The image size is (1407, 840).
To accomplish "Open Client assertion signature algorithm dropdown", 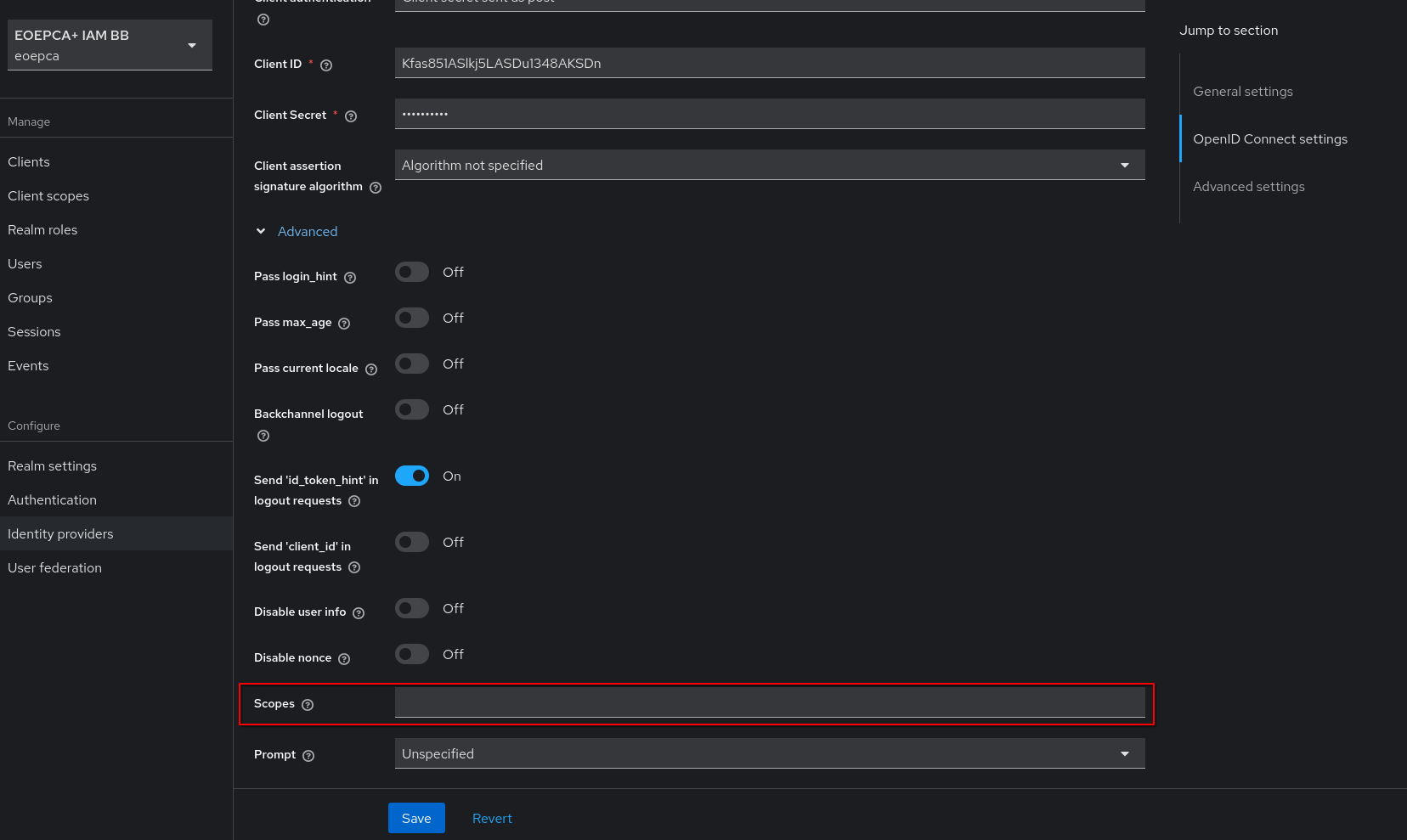I will [770, 165].
